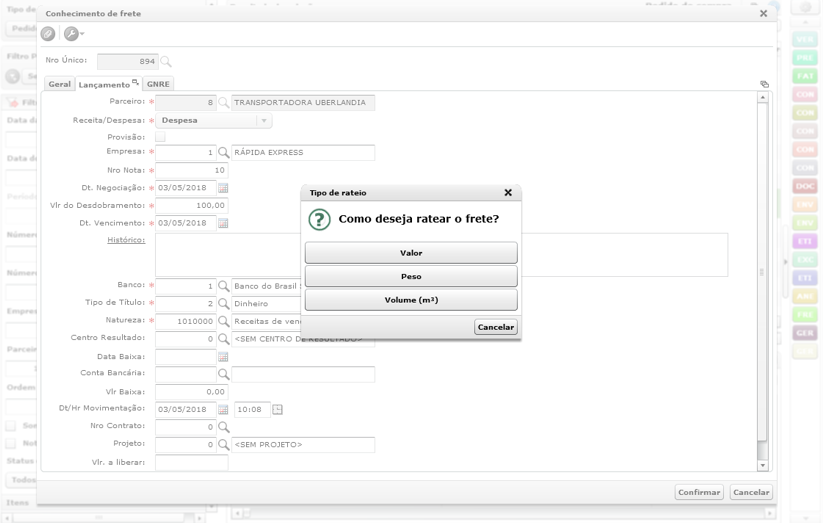Confirm the Conhecimento de frete form
Viewport: 823px width, 523px height.
(699, 492)
